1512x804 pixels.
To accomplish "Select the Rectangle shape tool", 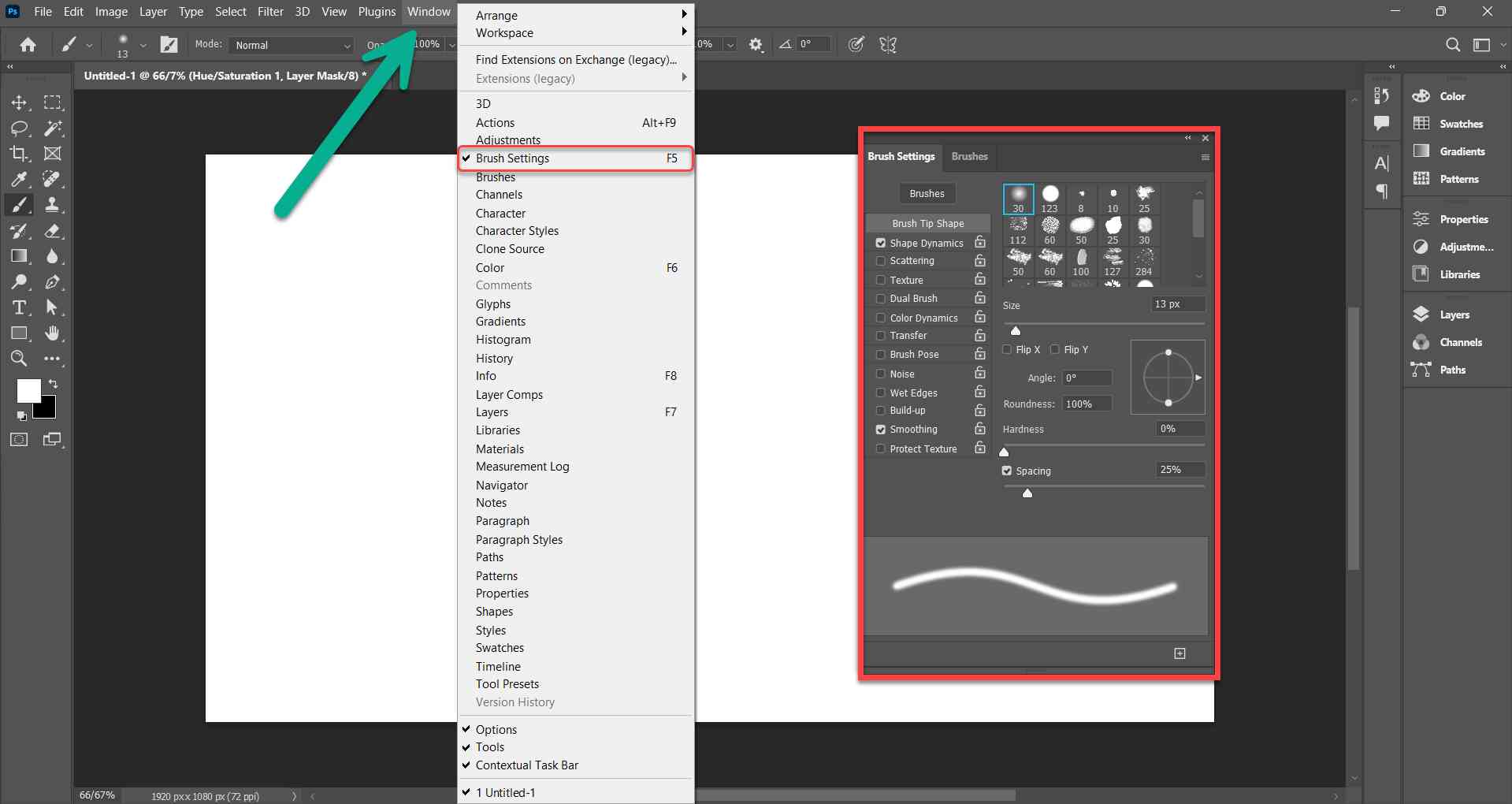I will click(19, 333).
